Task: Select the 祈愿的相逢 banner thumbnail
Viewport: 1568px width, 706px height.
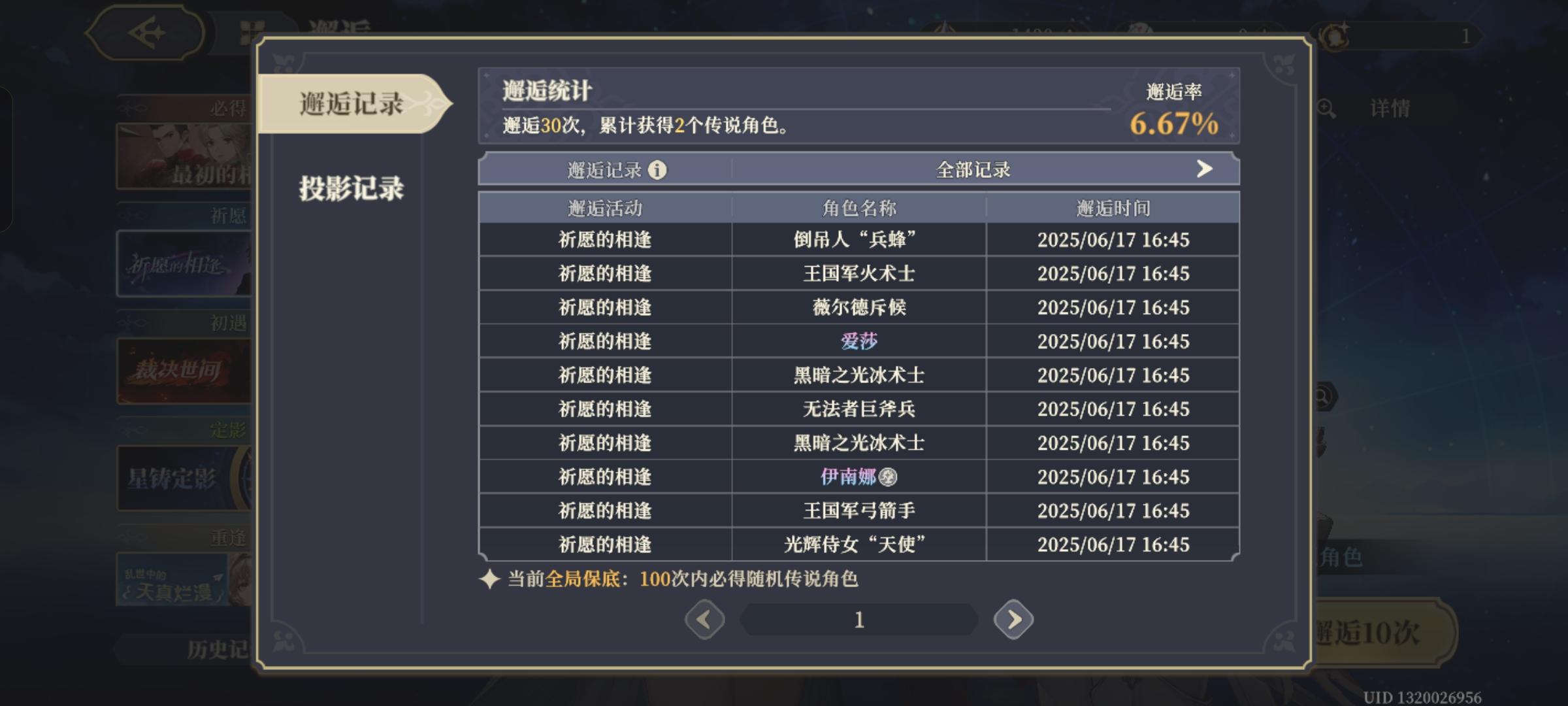Action: pyautogui.click(x=184, y=263)
